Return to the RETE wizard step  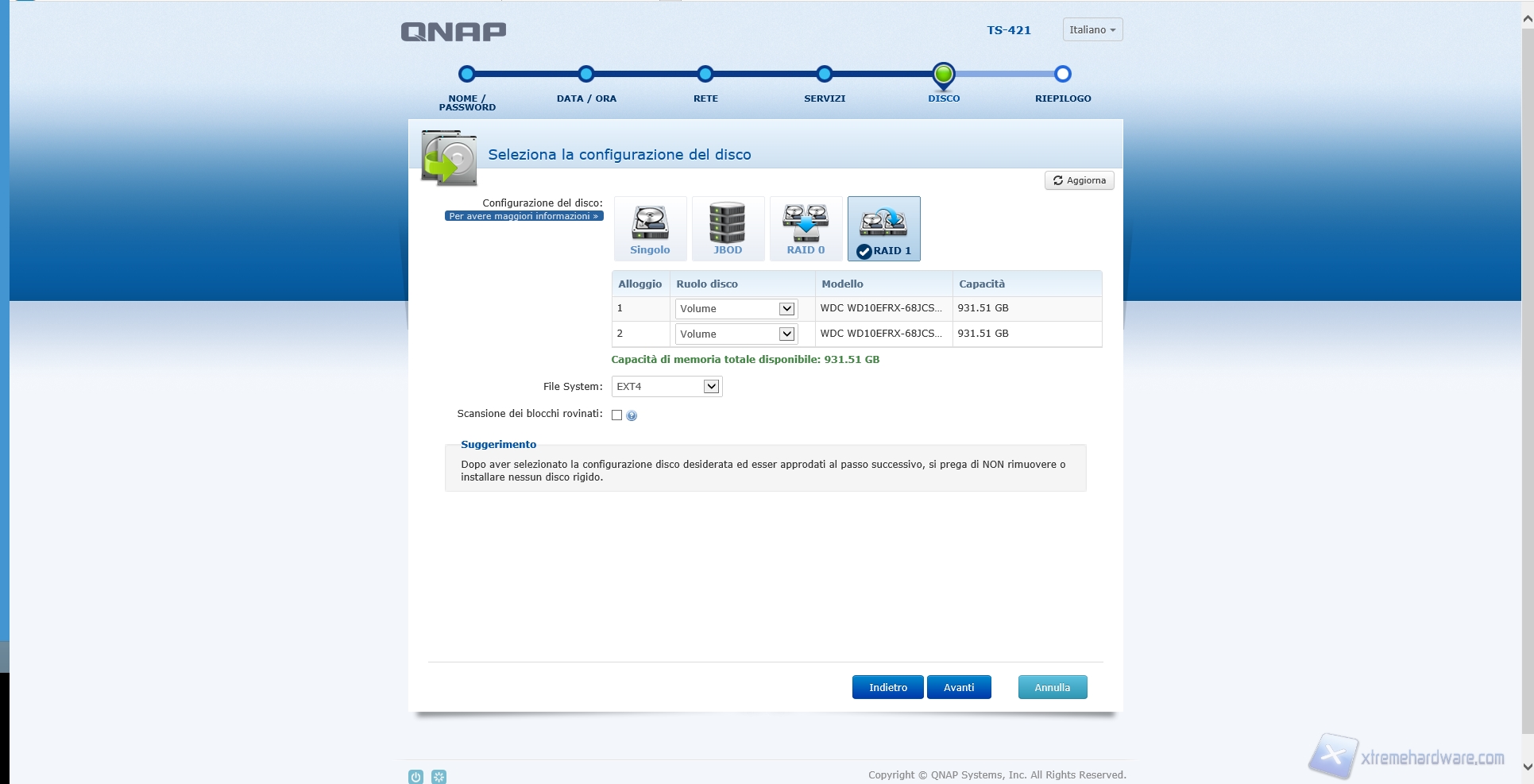705,75
